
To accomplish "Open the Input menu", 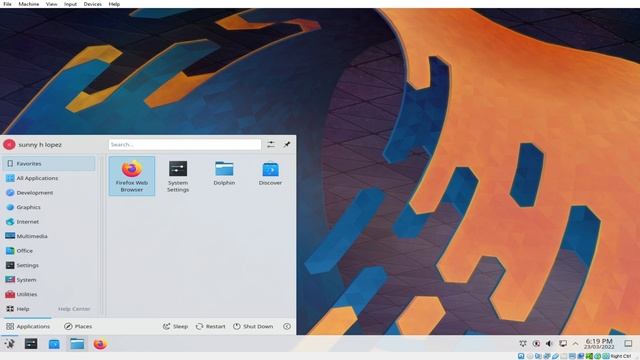I will (70, 4).
